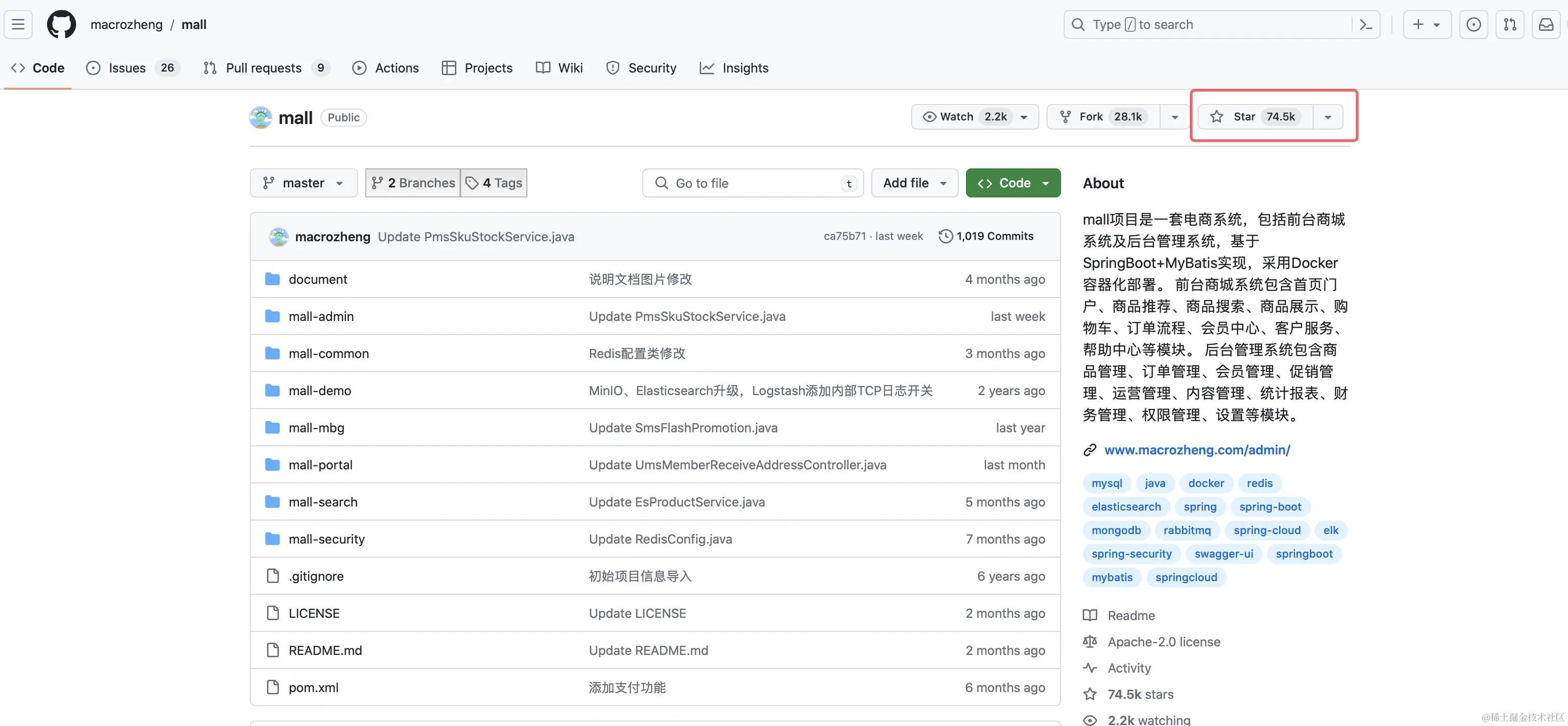Click the mall repository avatar image

260,117
